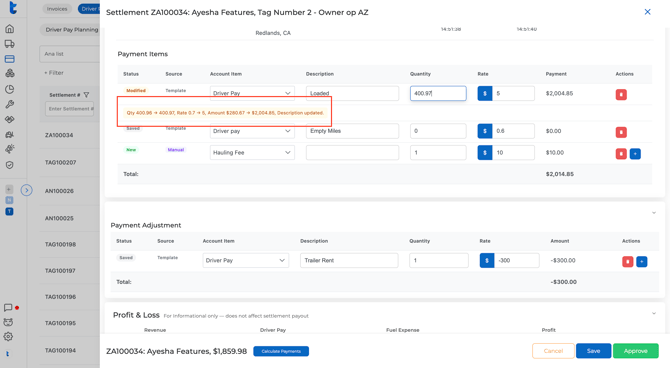Image resolution: width=670 pixels, height=368 pixels.
Task: Expand the sidebar with circled arrow
Action: pyautogui.click(x=26, y=190)
